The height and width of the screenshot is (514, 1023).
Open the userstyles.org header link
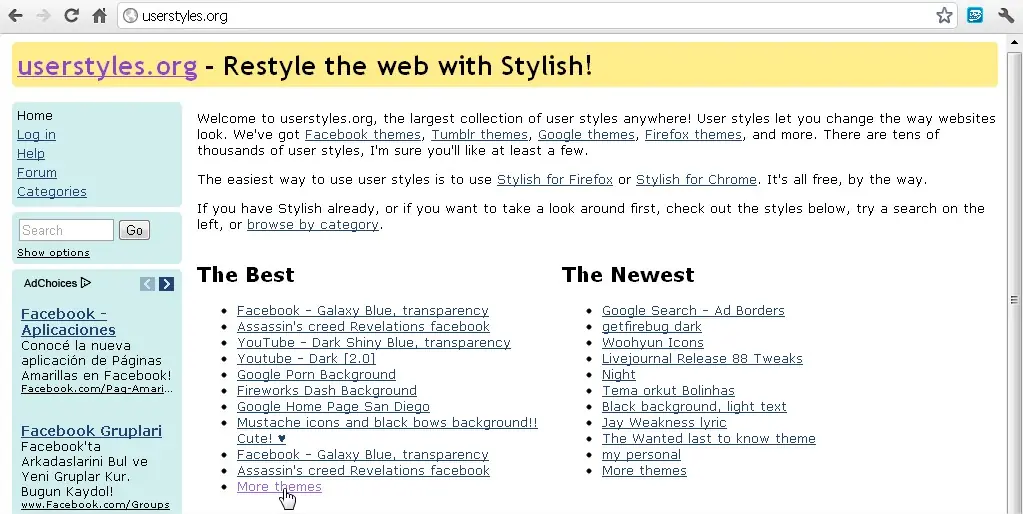(107, 66)
